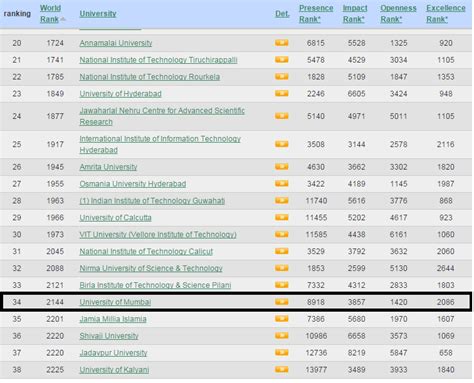Toggle the World Rank sort arrow

pyautogui.click(x=63, y=19)
